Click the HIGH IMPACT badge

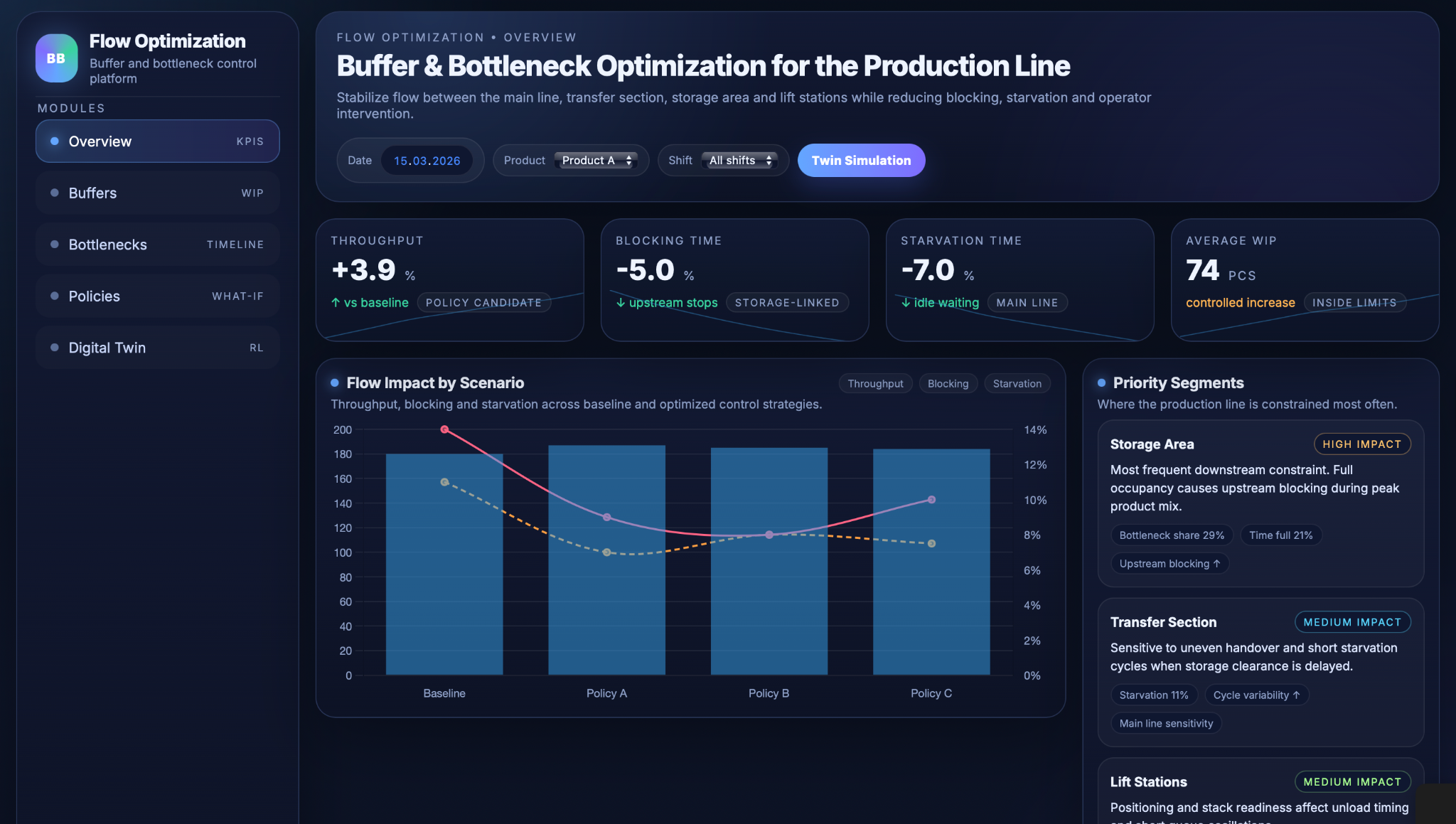click(1361, 444)
